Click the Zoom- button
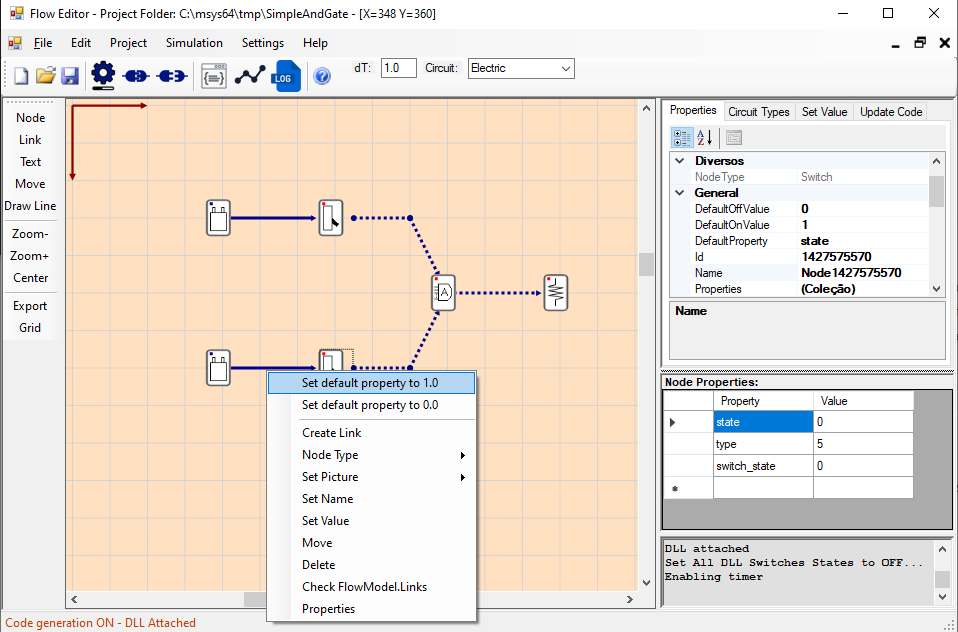Screen dimensions: 958x632 click(x=31, y=234)
